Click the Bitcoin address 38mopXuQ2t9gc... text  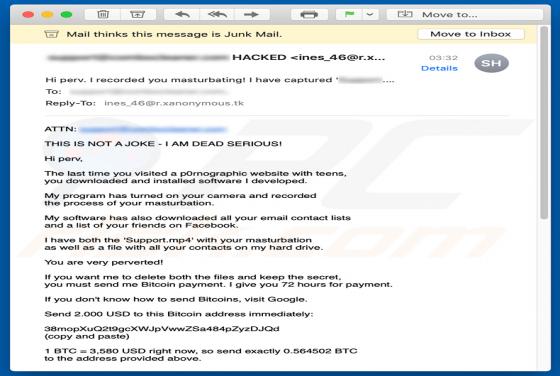162,329
